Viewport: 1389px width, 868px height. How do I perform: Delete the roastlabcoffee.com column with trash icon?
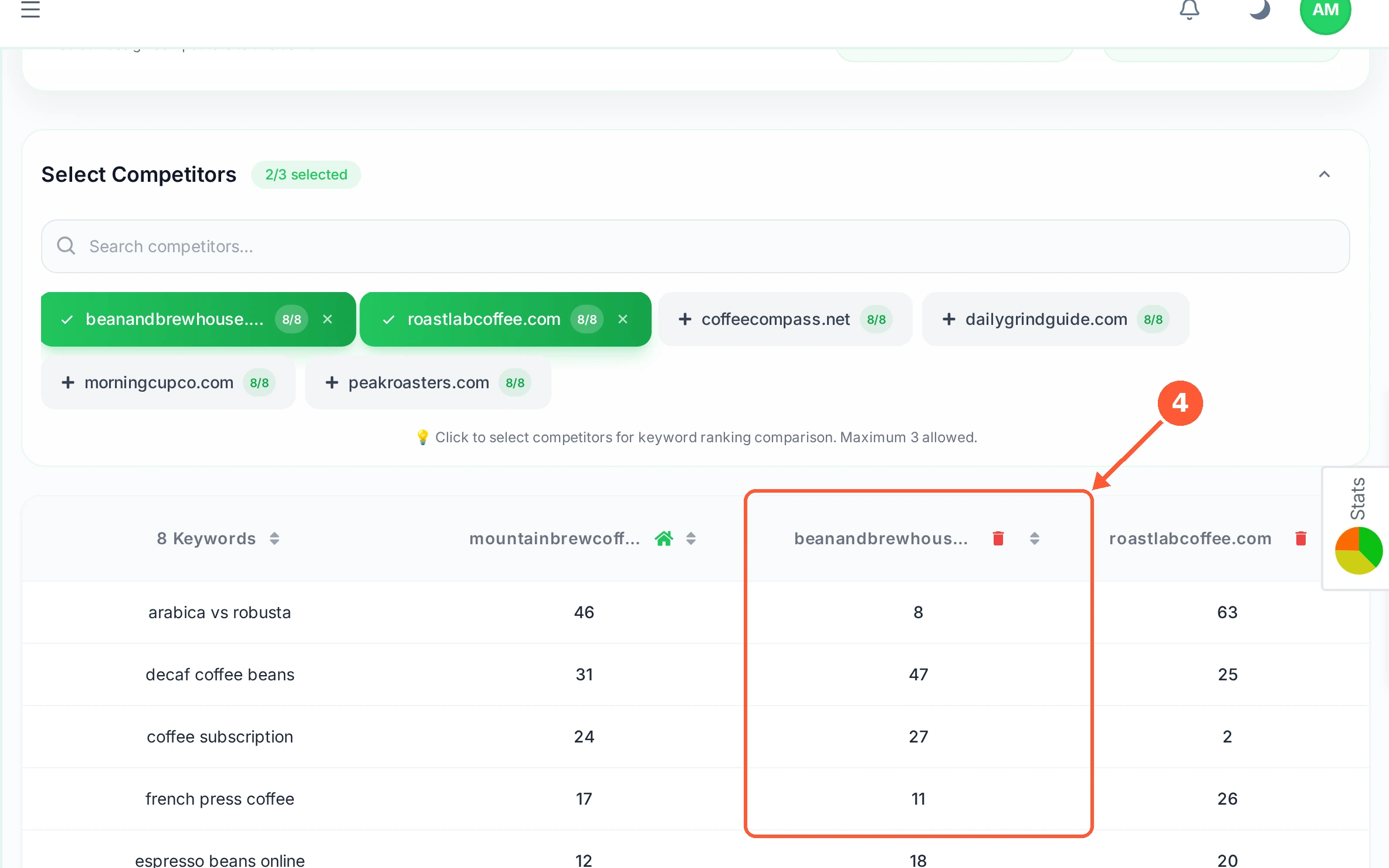click(1301, 538)
